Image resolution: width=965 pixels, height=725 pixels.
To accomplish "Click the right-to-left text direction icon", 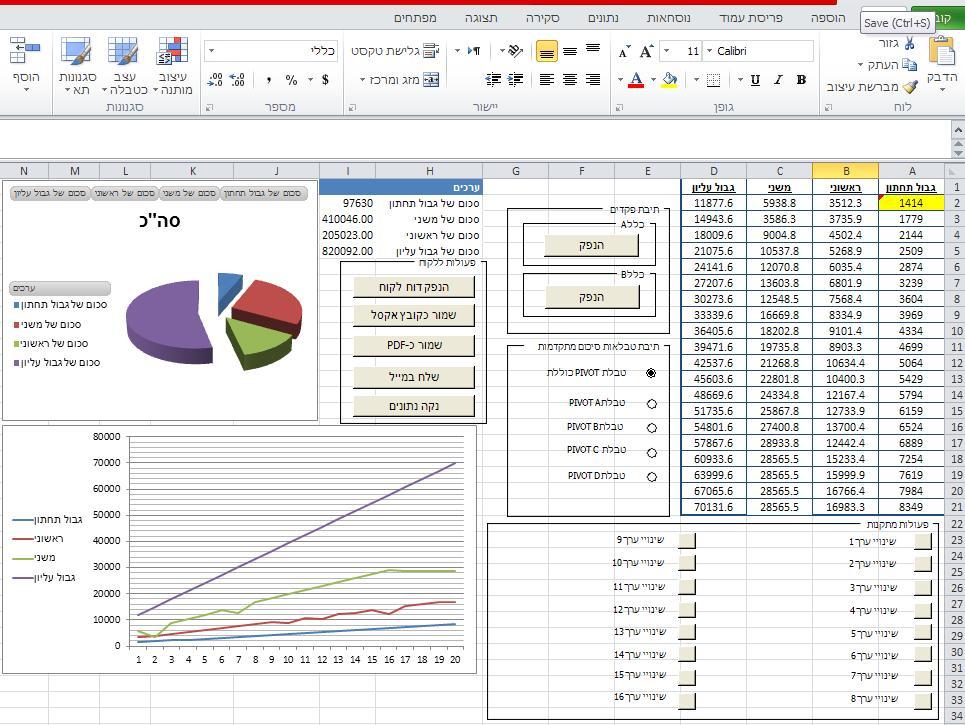I will (x=473, y=50).
